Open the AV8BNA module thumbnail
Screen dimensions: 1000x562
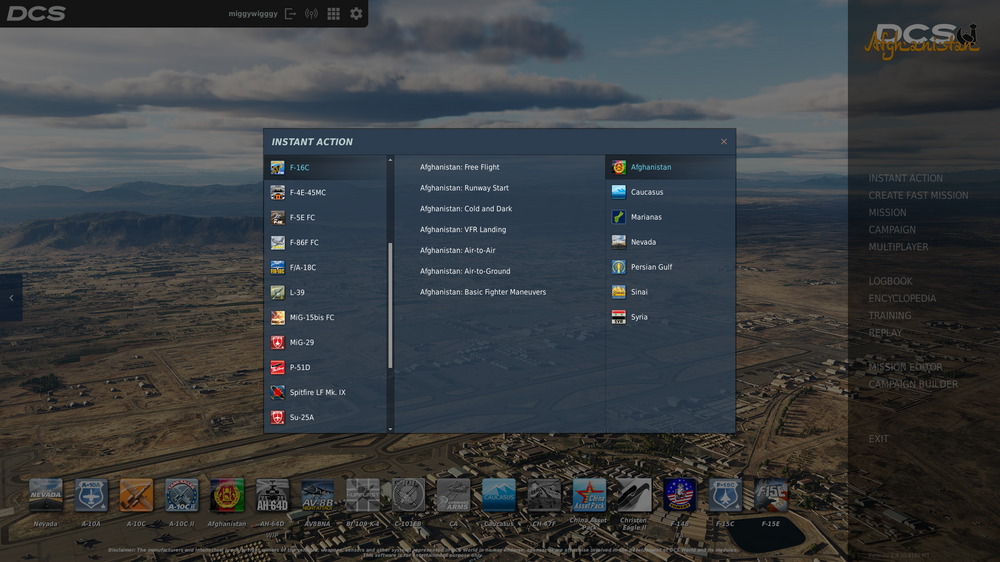point(317,495)
